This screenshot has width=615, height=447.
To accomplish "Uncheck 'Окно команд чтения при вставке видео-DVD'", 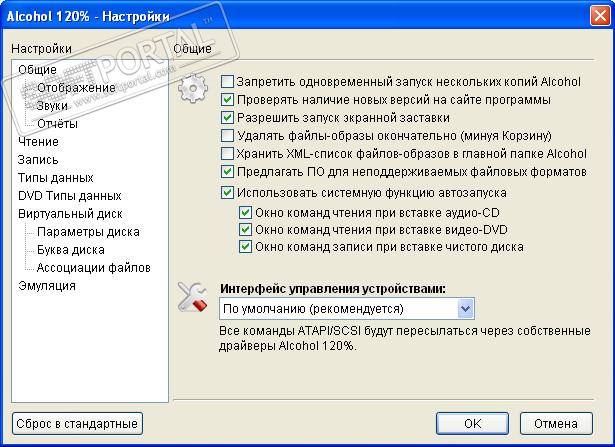I will point(245,229).
